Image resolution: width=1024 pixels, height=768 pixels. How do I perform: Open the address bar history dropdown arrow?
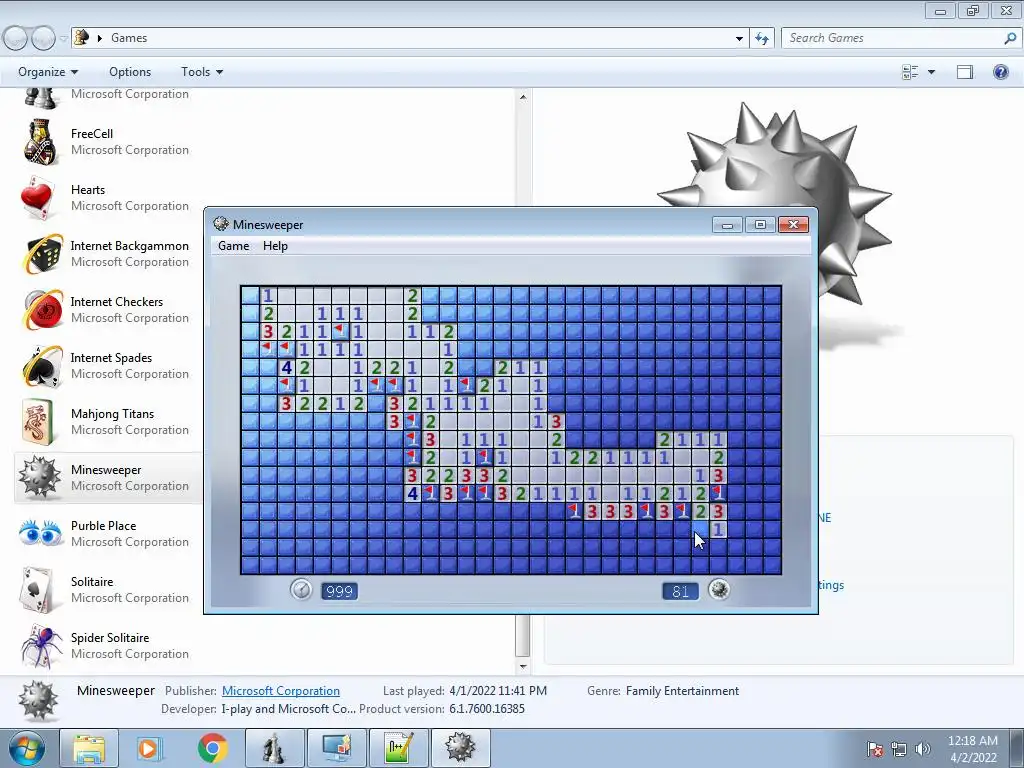(739, 38)
